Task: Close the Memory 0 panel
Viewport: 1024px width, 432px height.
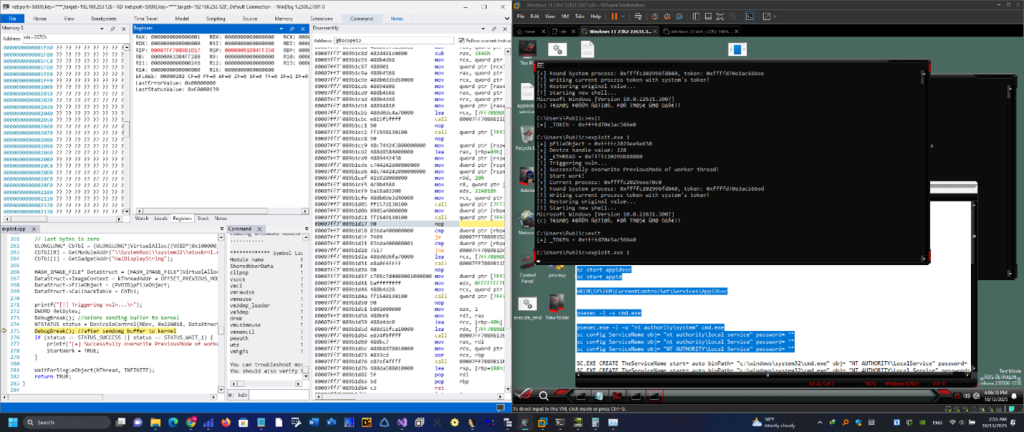Action: pos(123,29)
